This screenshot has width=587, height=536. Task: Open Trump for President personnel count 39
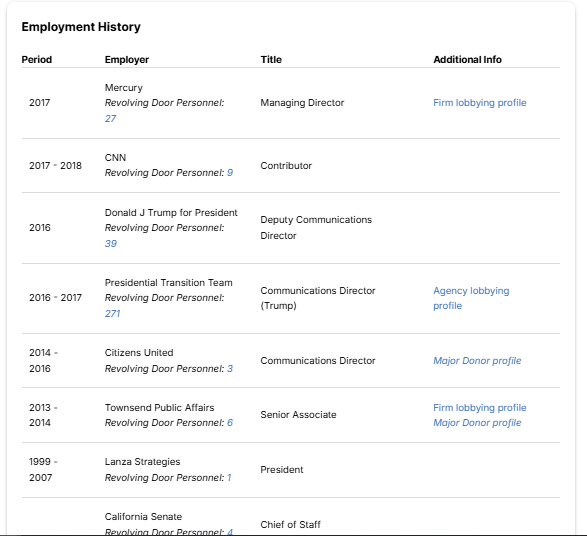[x=111, y=243]
